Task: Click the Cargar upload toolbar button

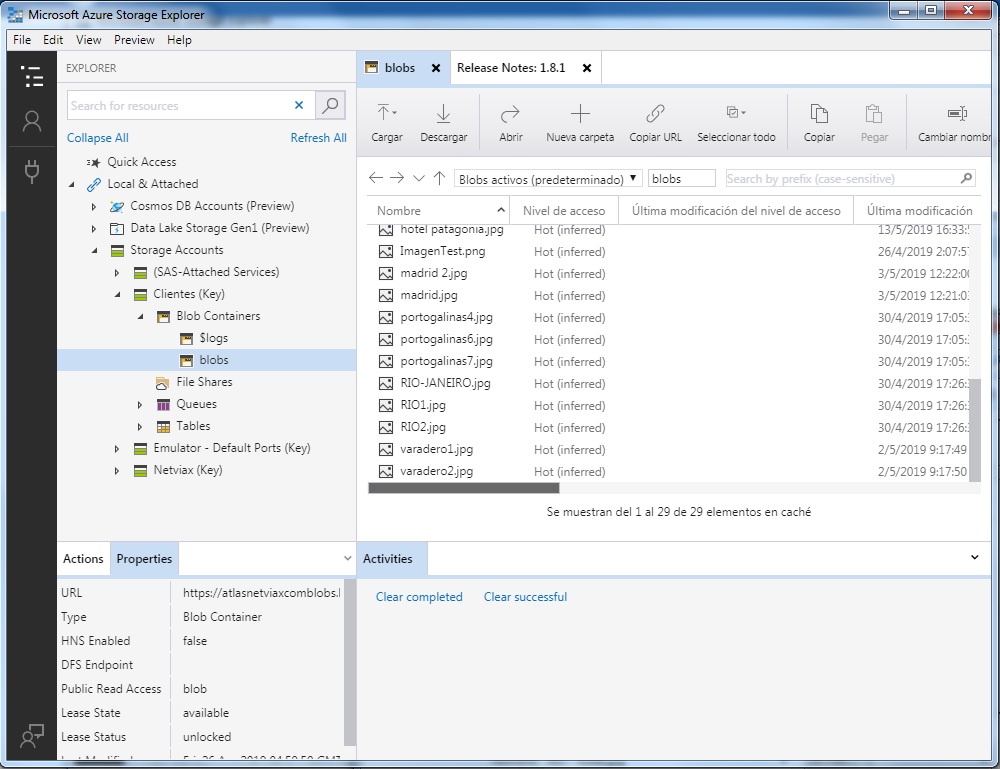Action: coord(386,122)
